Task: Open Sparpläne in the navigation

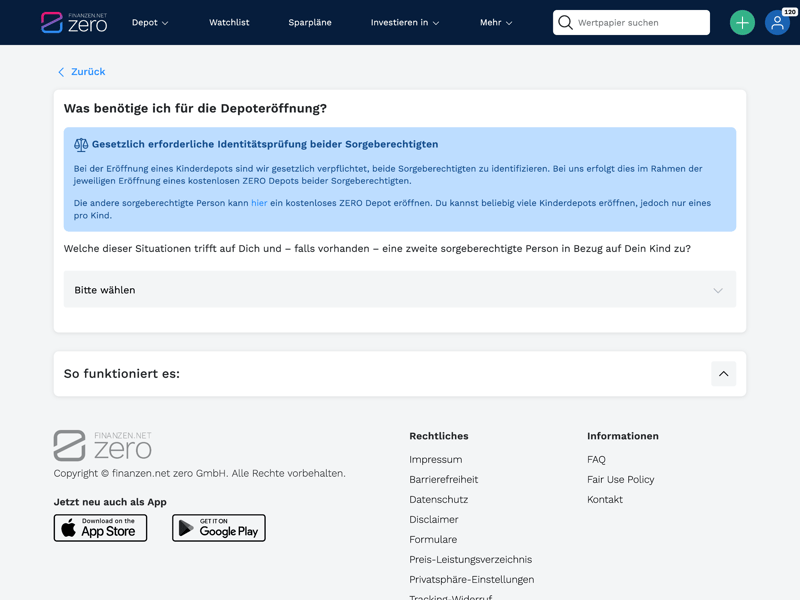Action: (x=310, y=22)
